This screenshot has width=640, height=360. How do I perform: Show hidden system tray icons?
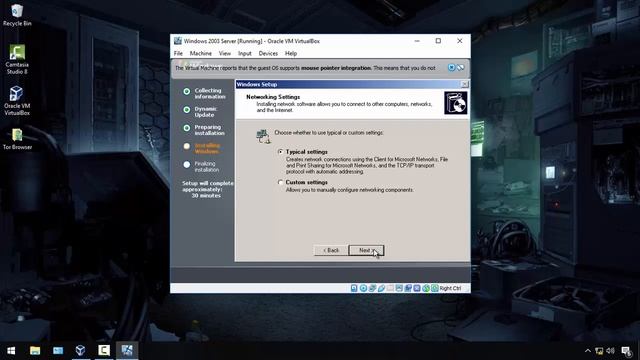(587, 351)
